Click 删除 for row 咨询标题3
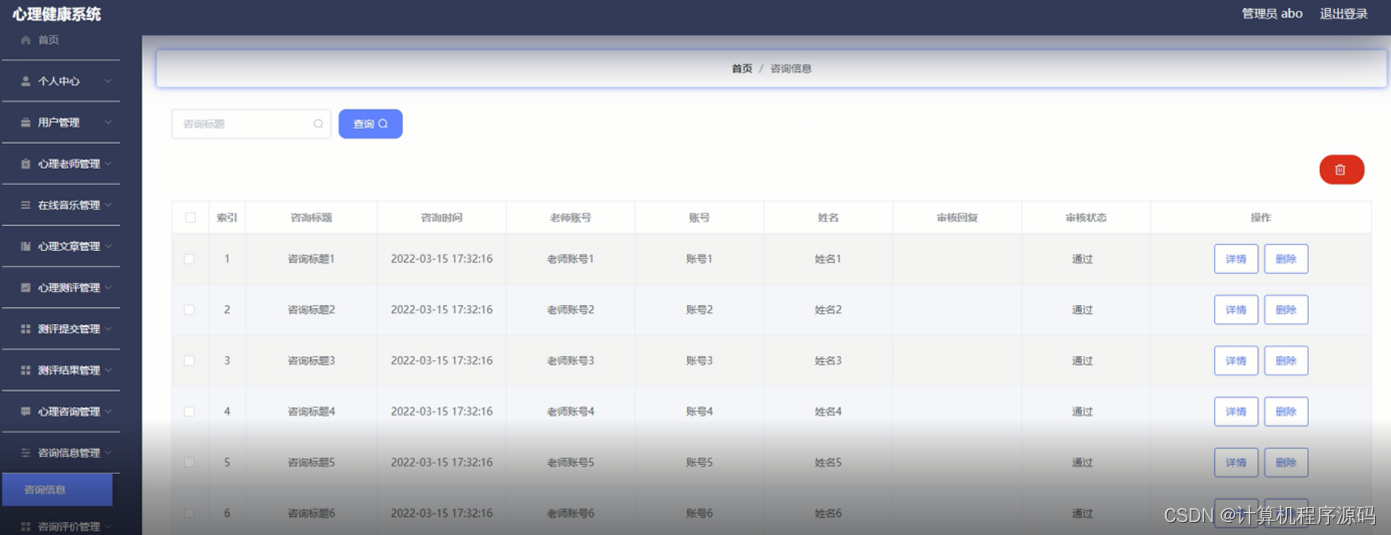The height and width of the screenshot is (535, 1391). tap(1286, 360)
